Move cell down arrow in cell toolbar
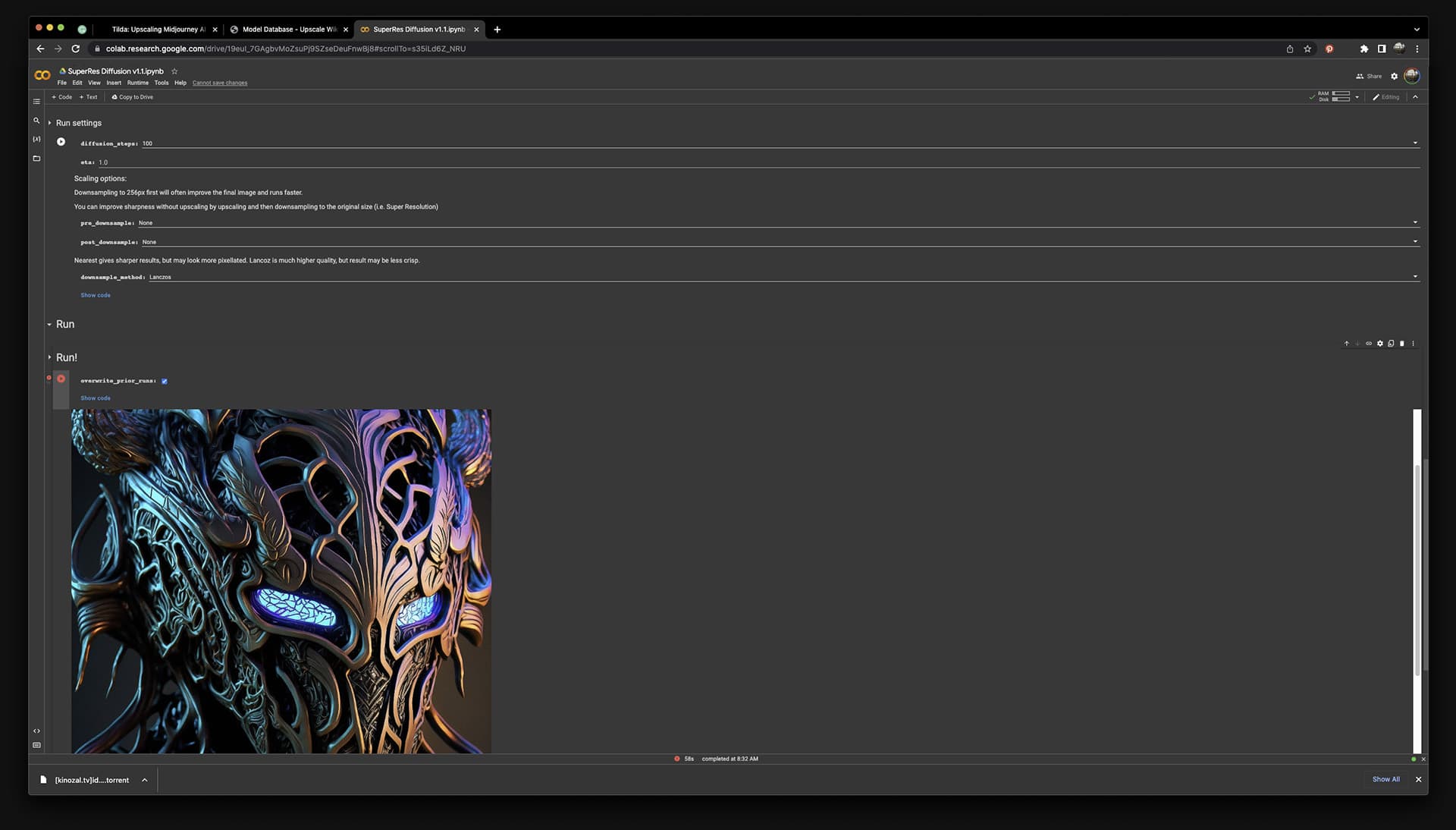Viewport: 1456px width, 830px height. point(1357,344)
